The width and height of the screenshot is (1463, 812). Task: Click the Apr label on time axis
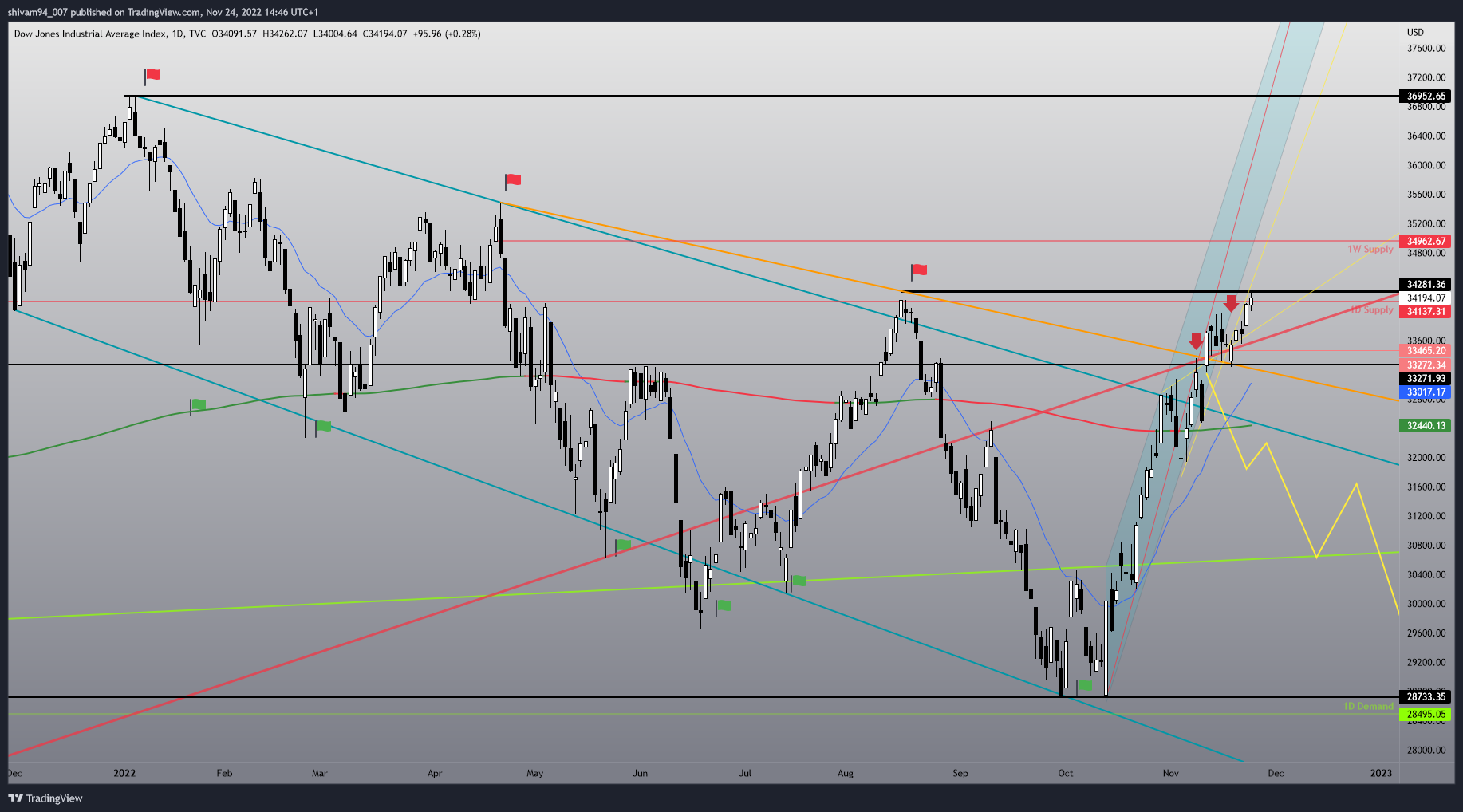click(x=435, y=774)
